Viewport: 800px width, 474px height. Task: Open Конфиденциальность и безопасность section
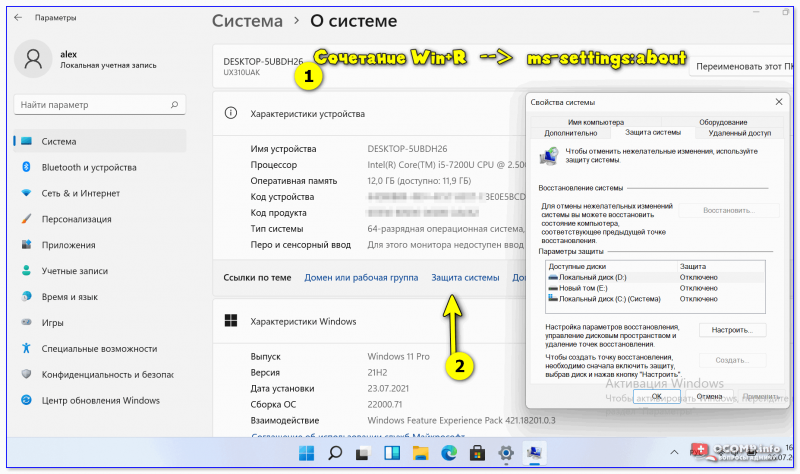pos(100,375)
